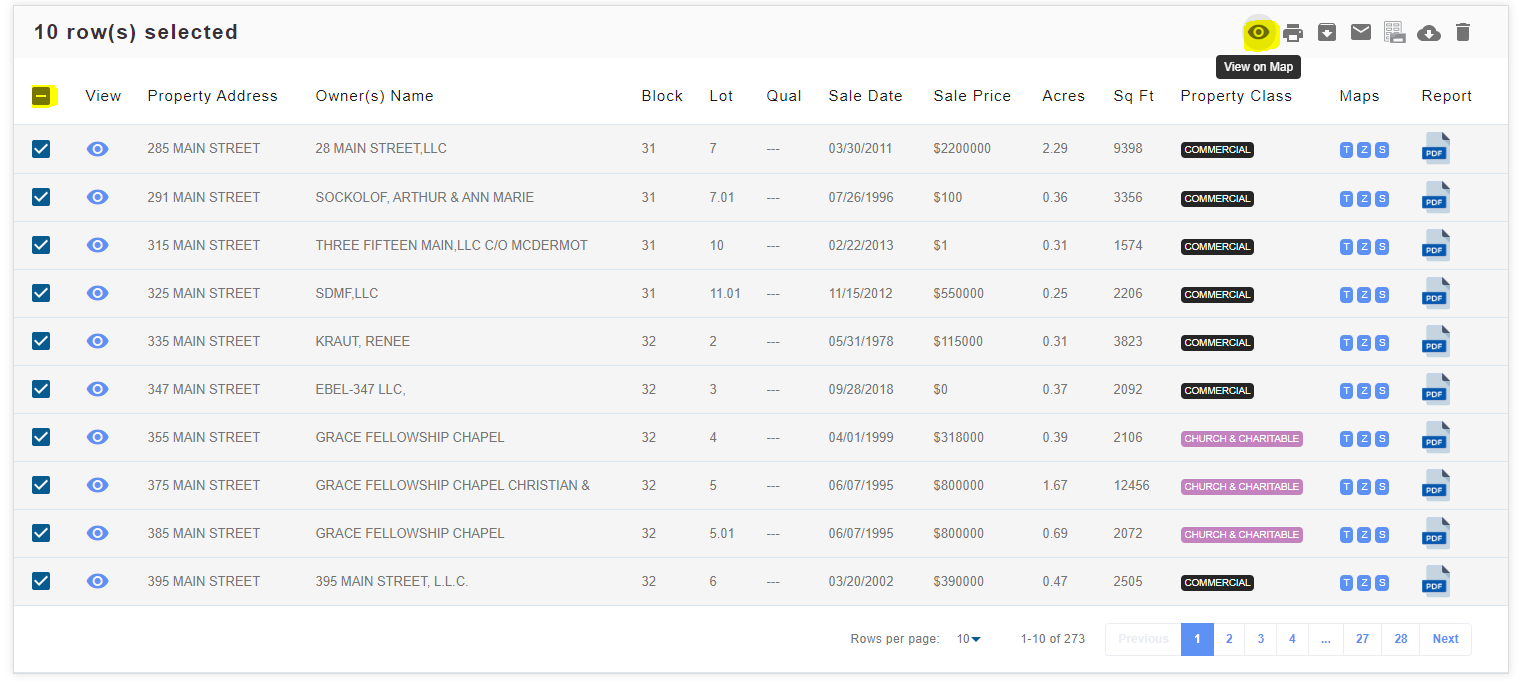Image resolution: width=1526 pixels, height=685 pixels.
Task: Print the selected rows
Action: pos(1293,33)
